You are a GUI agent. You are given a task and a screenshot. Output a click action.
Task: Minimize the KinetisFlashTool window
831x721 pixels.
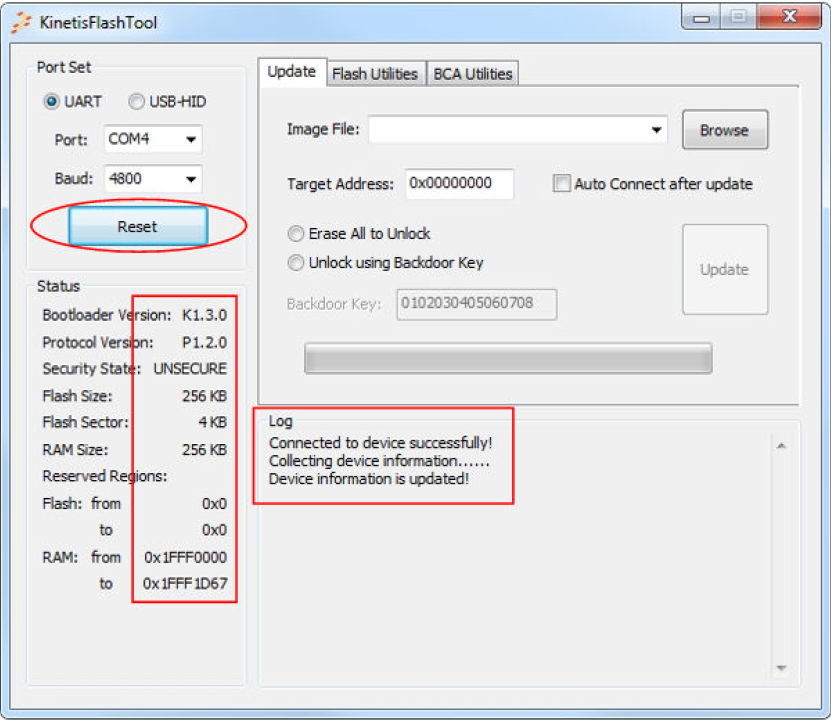pyautogui.click(x=701, y=18)
